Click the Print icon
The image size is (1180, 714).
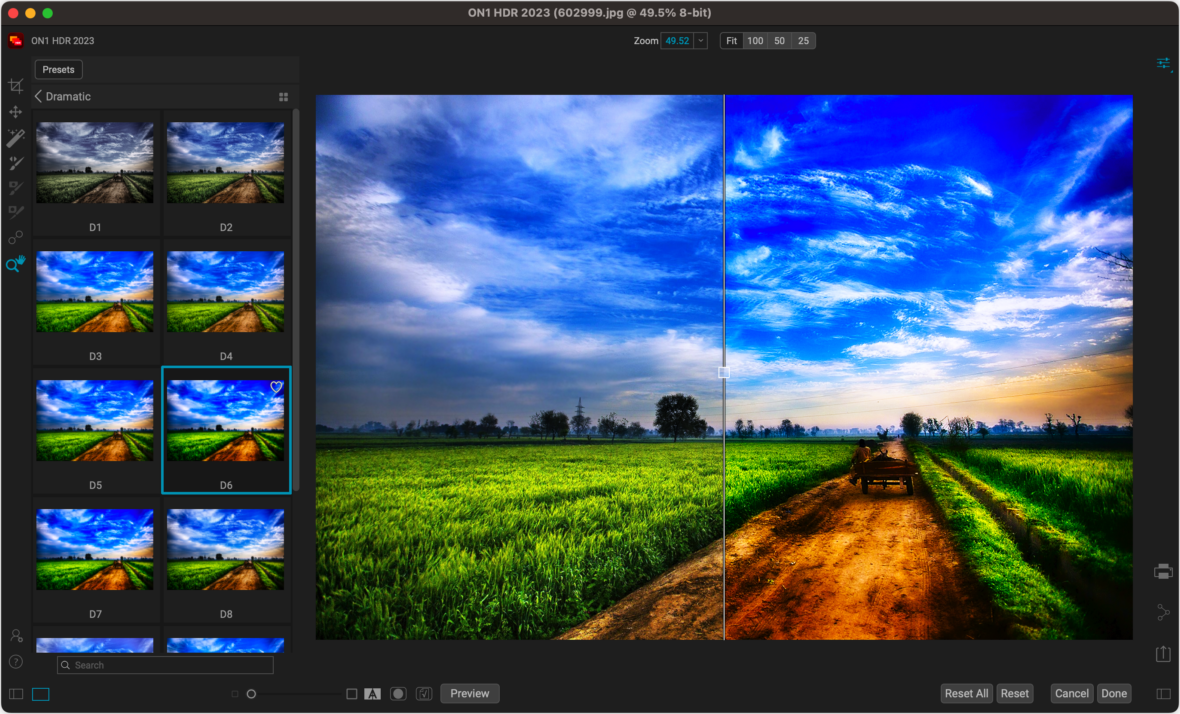click(1163, 572)
